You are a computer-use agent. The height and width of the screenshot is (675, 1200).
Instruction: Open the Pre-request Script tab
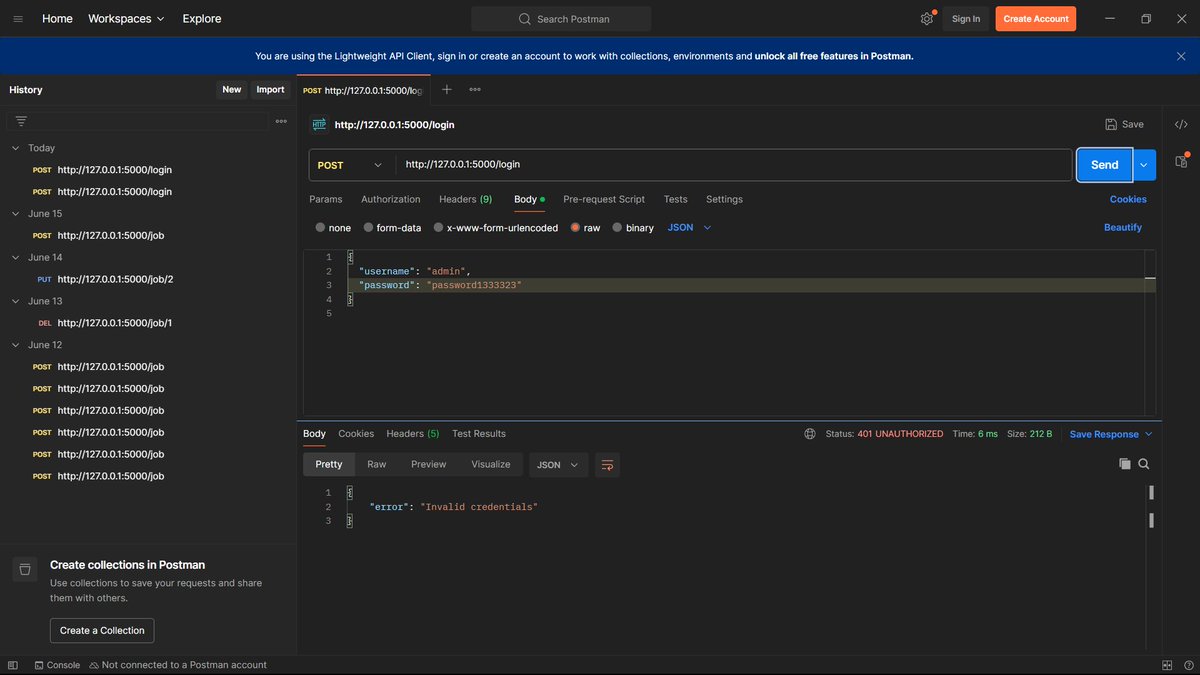point(604,199)
